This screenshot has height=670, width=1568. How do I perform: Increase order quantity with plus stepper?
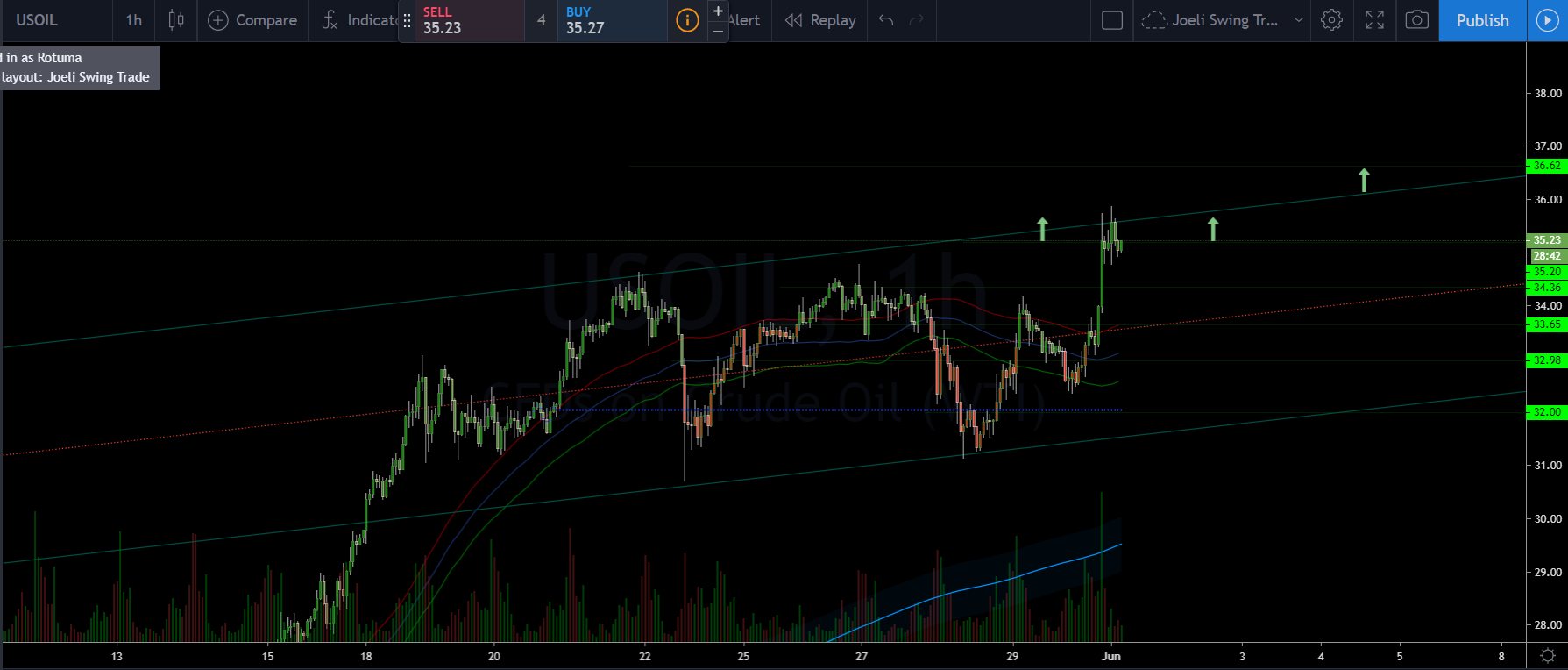[718, 11]
